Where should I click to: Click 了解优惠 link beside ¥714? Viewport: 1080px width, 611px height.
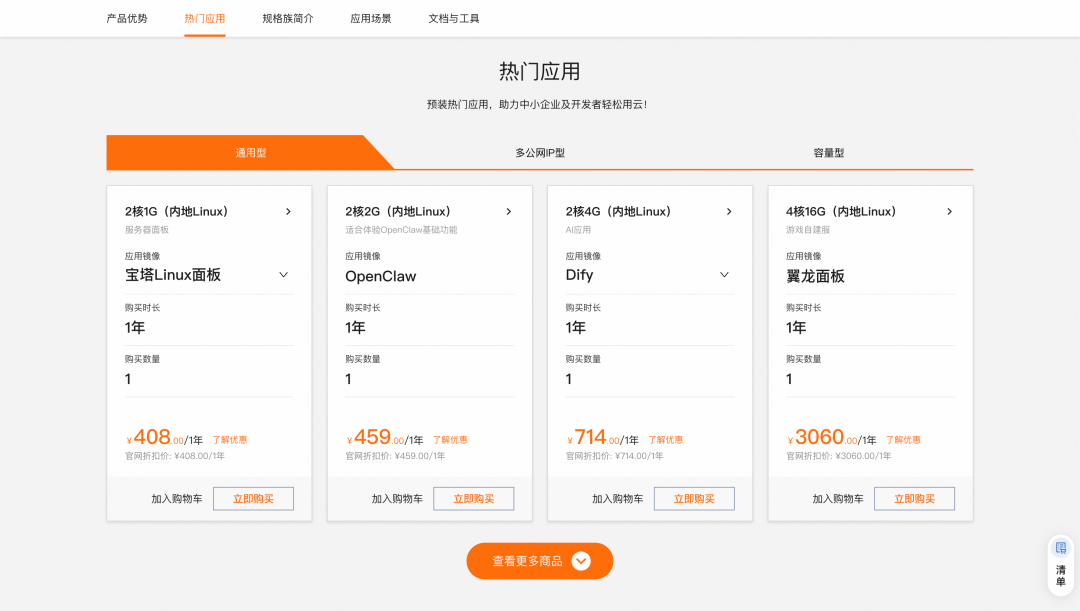[x=665, y=439]
